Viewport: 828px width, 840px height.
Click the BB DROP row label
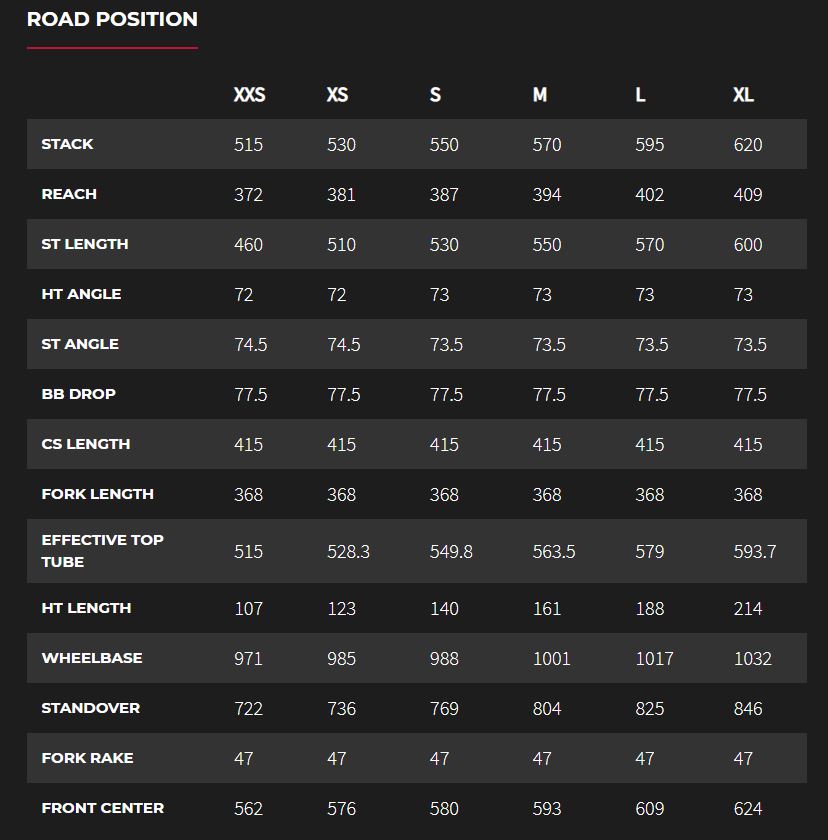[x=78, y=394]
